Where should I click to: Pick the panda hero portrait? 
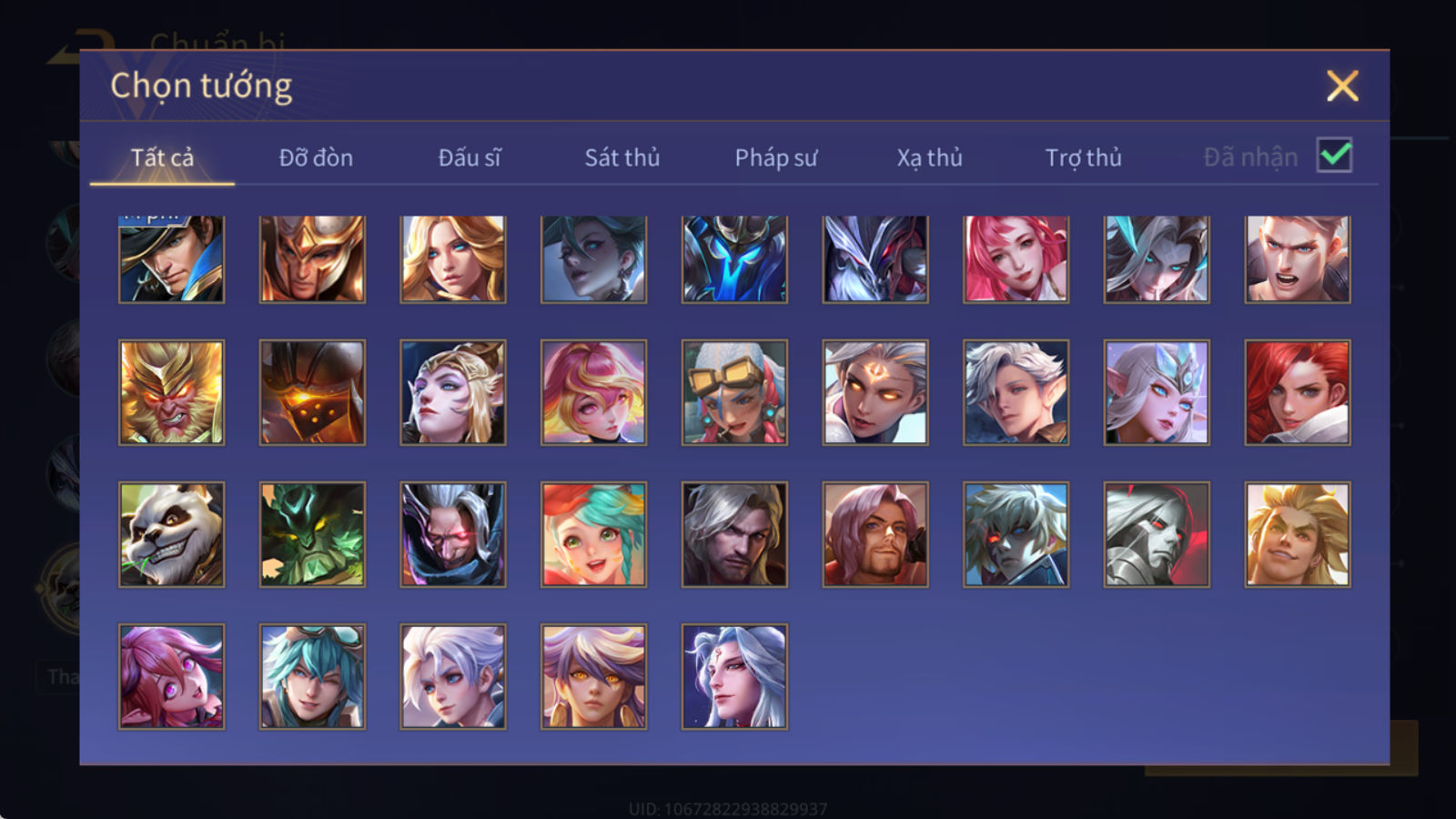click(171, 534)
